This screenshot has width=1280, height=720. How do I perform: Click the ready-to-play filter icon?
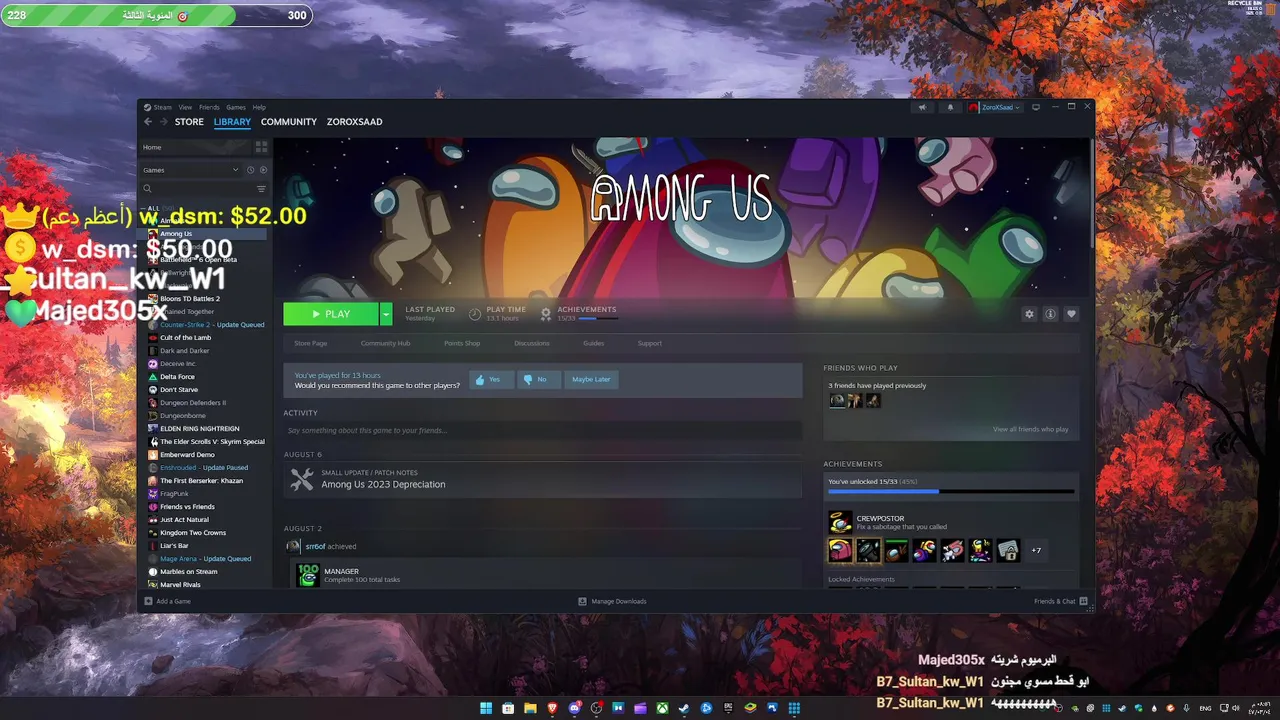[263, 170]
